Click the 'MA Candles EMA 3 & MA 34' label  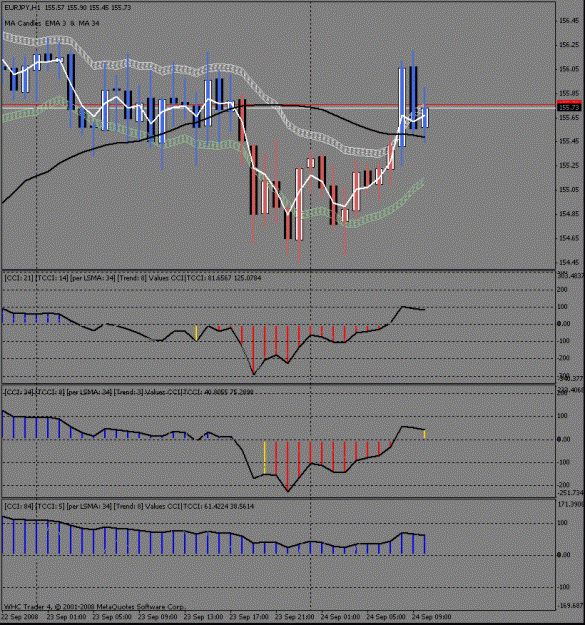pyautogui.click(x=52, y=24)
